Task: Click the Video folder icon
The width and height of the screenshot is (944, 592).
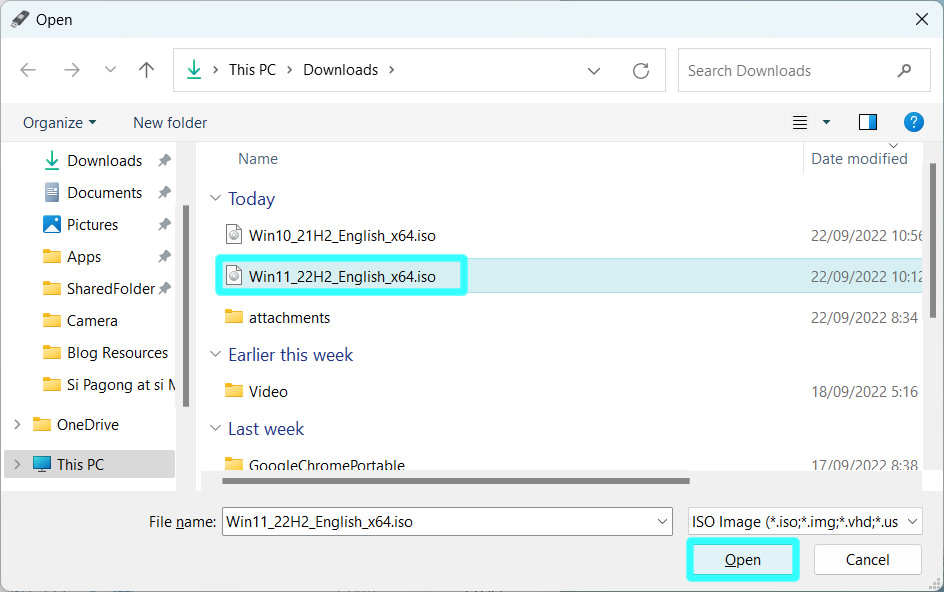Action: [234, 390]
